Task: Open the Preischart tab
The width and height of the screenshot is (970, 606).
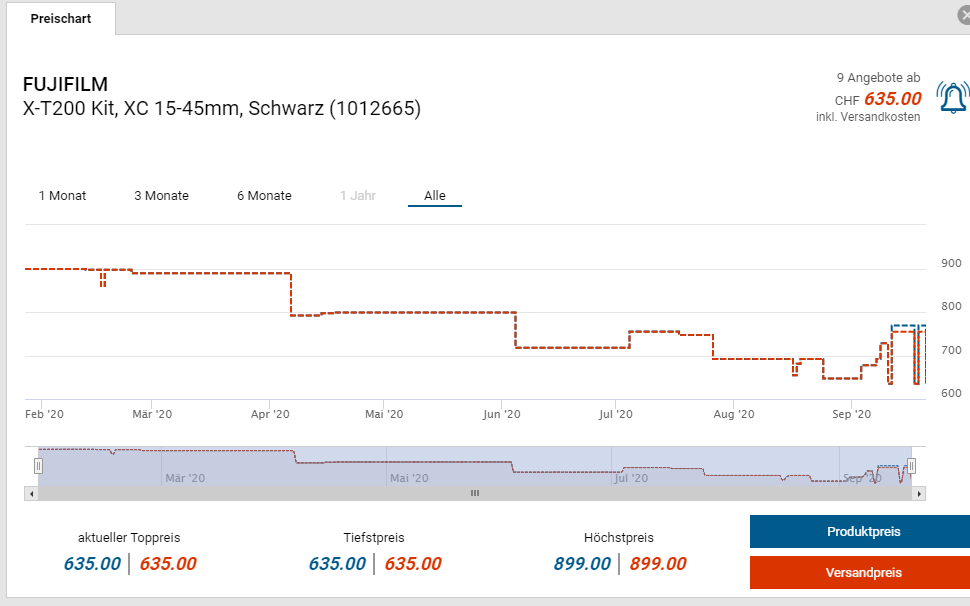Action: pos(60,19)
